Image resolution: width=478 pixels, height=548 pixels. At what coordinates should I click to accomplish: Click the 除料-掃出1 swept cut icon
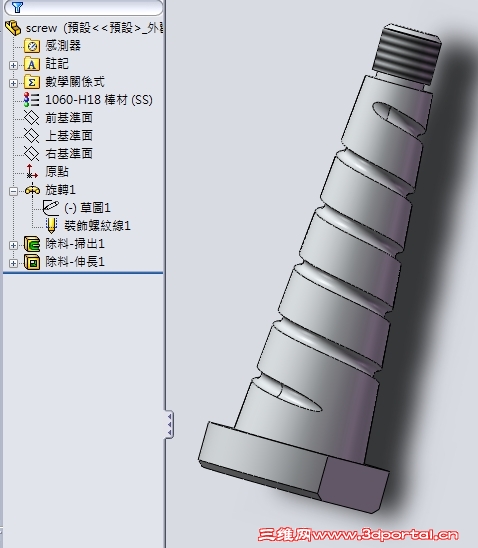[x=32, y=244]
